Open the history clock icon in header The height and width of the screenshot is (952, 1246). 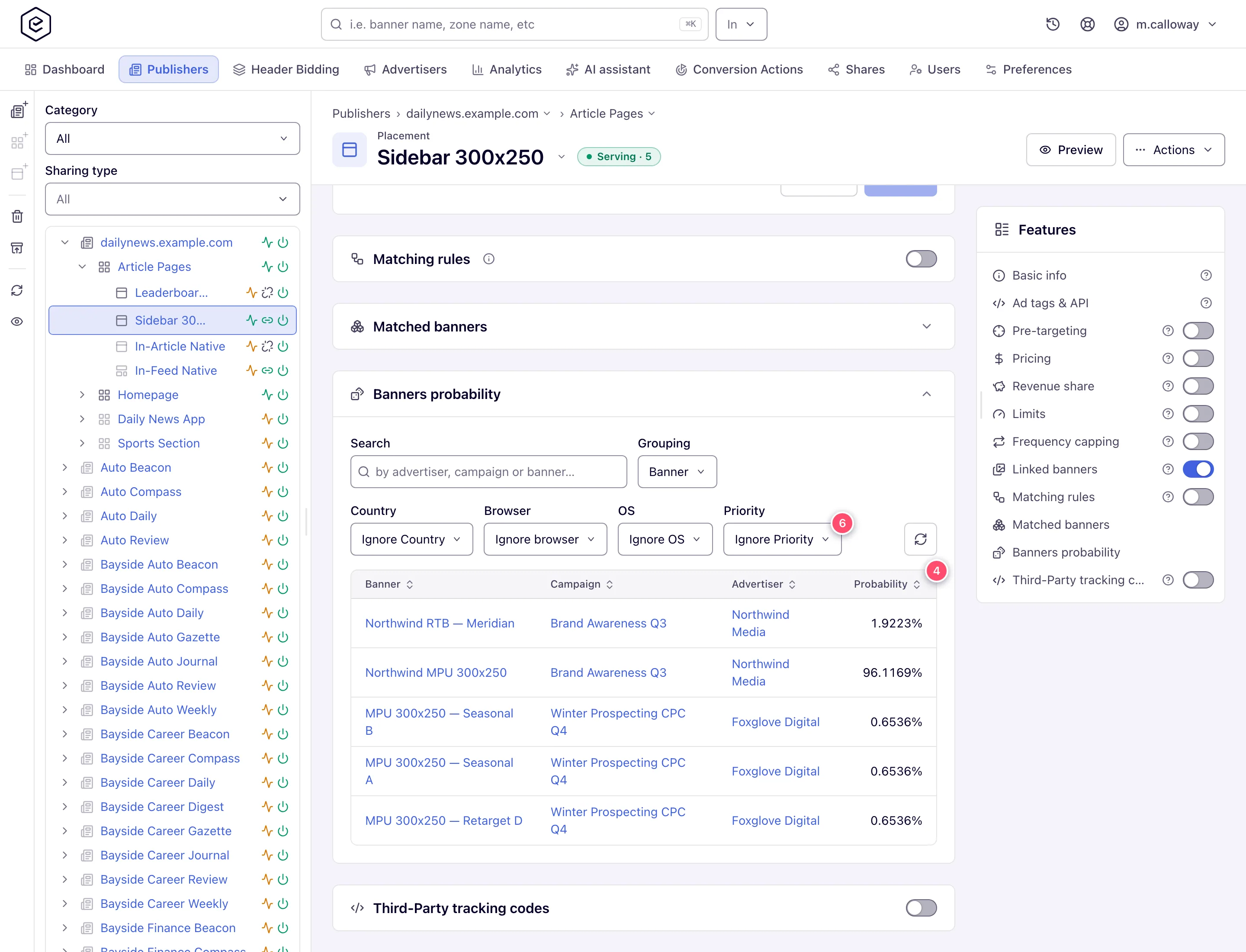click(x=1052, y=24)
